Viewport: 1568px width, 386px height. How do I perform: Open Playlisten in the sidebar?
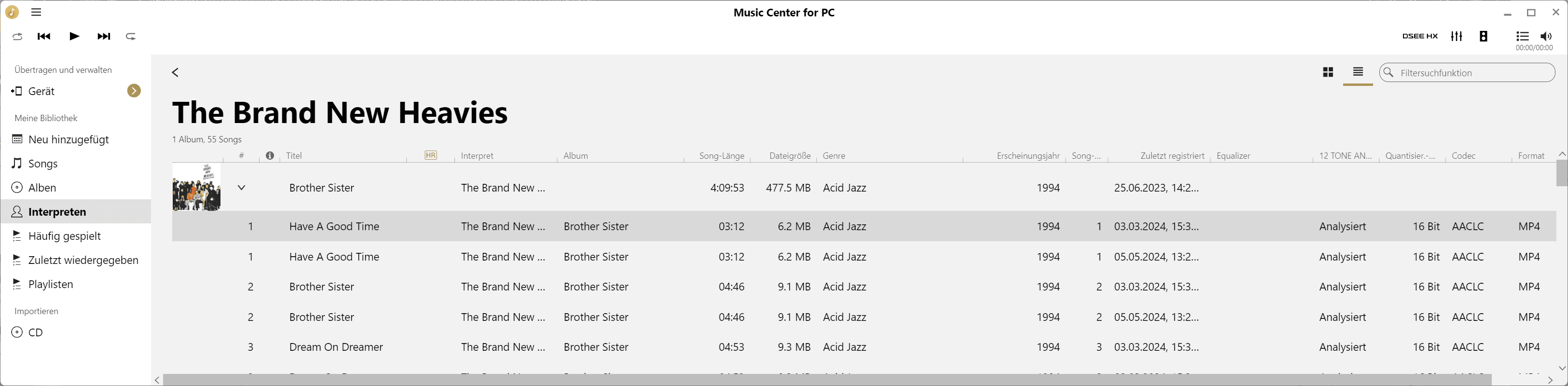pos(51,284)
